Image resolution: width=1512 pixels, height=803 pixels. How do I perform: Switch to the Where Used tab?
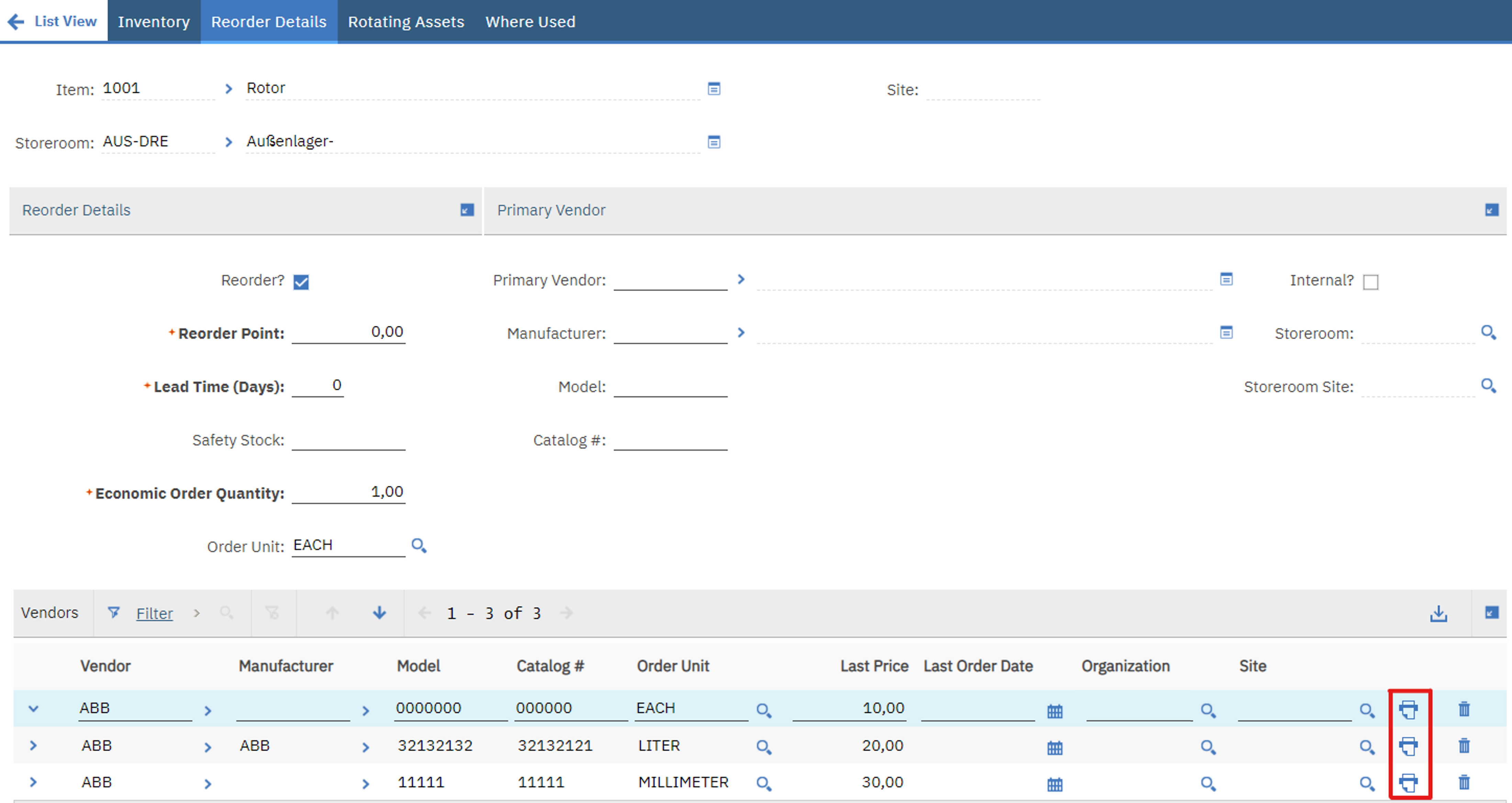[530, 22]
